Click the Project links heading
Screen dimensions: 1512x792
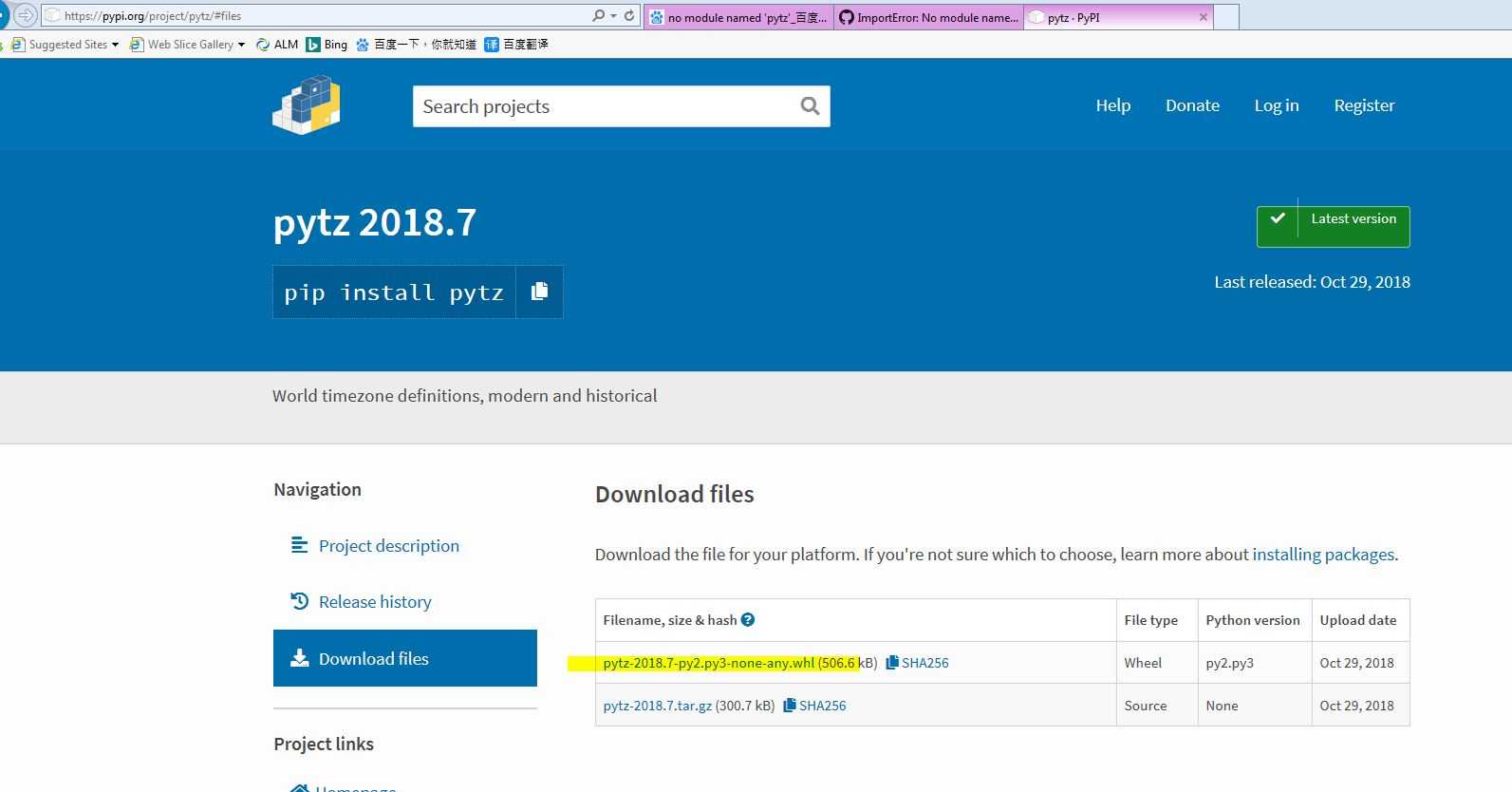coord(324,744)
